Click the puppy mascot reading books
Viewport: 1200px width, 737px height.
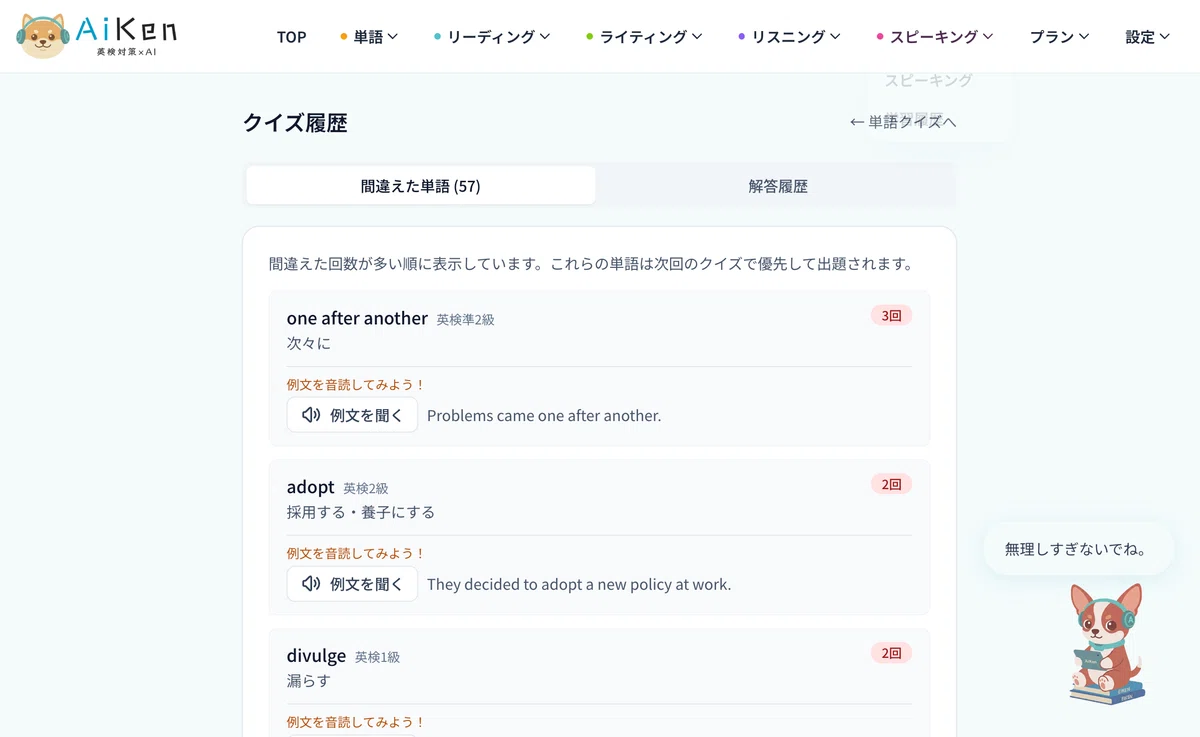[1107, 643]
